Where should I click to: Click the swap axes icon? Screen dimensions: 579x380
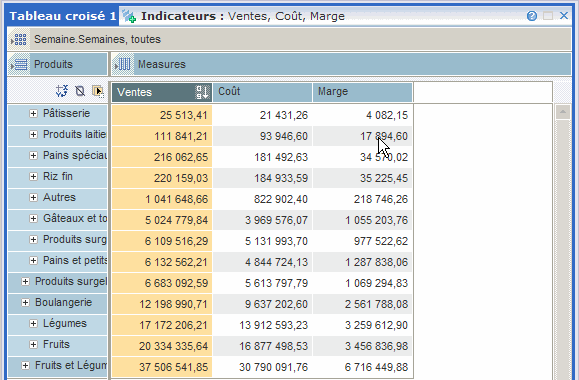62,91
